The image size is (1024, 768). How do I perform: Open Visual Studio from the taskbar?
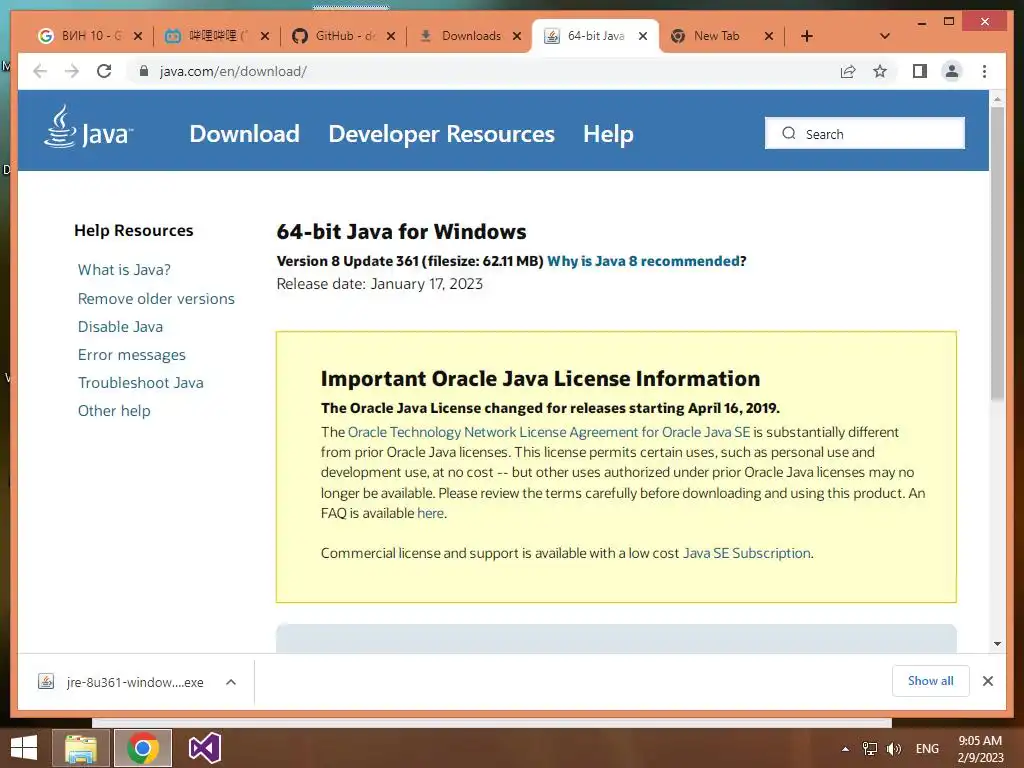[x=204, y=748]
